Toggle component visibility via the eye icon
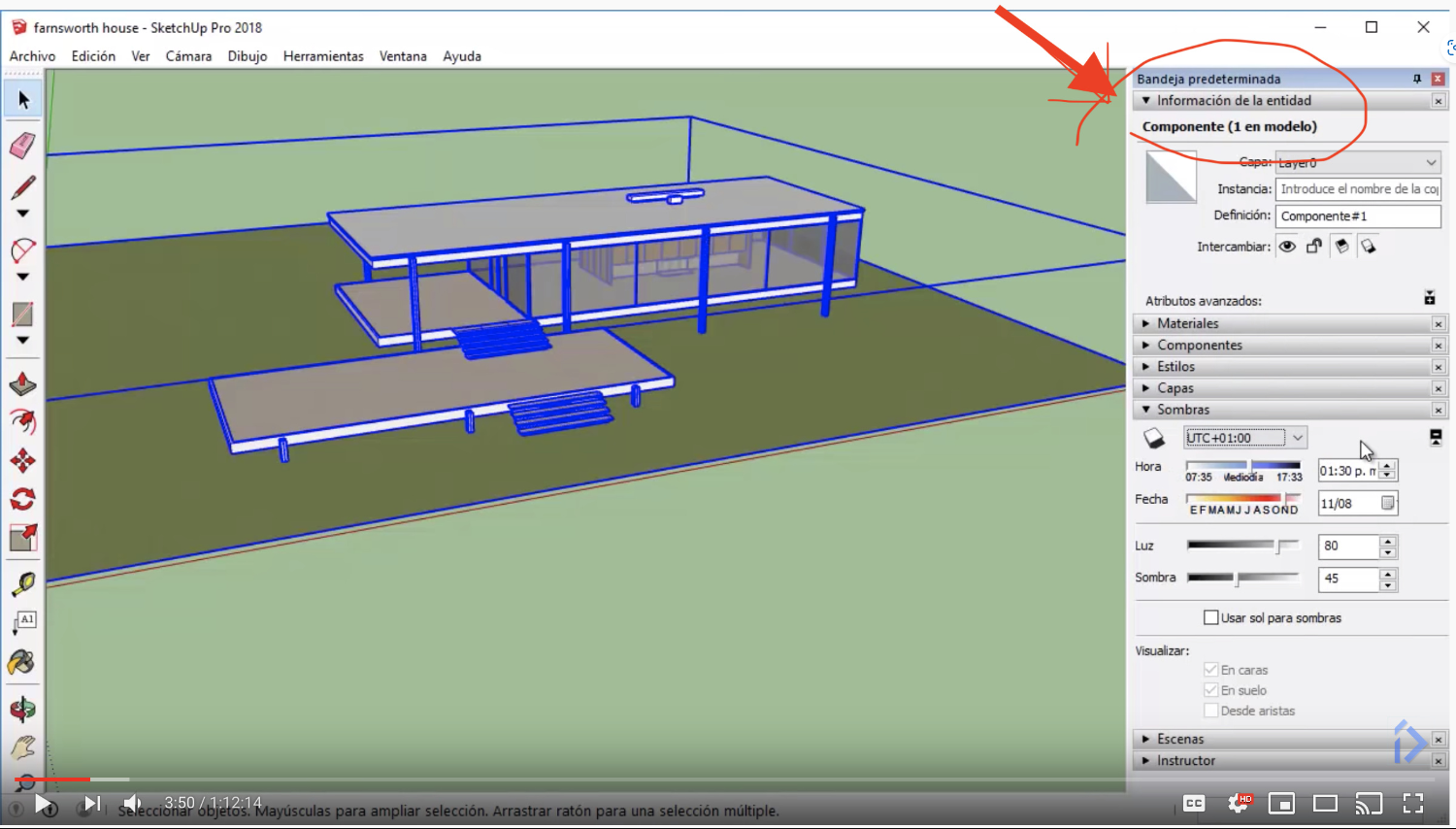This screenshot has width=1456, height=829. [1286, 246]
